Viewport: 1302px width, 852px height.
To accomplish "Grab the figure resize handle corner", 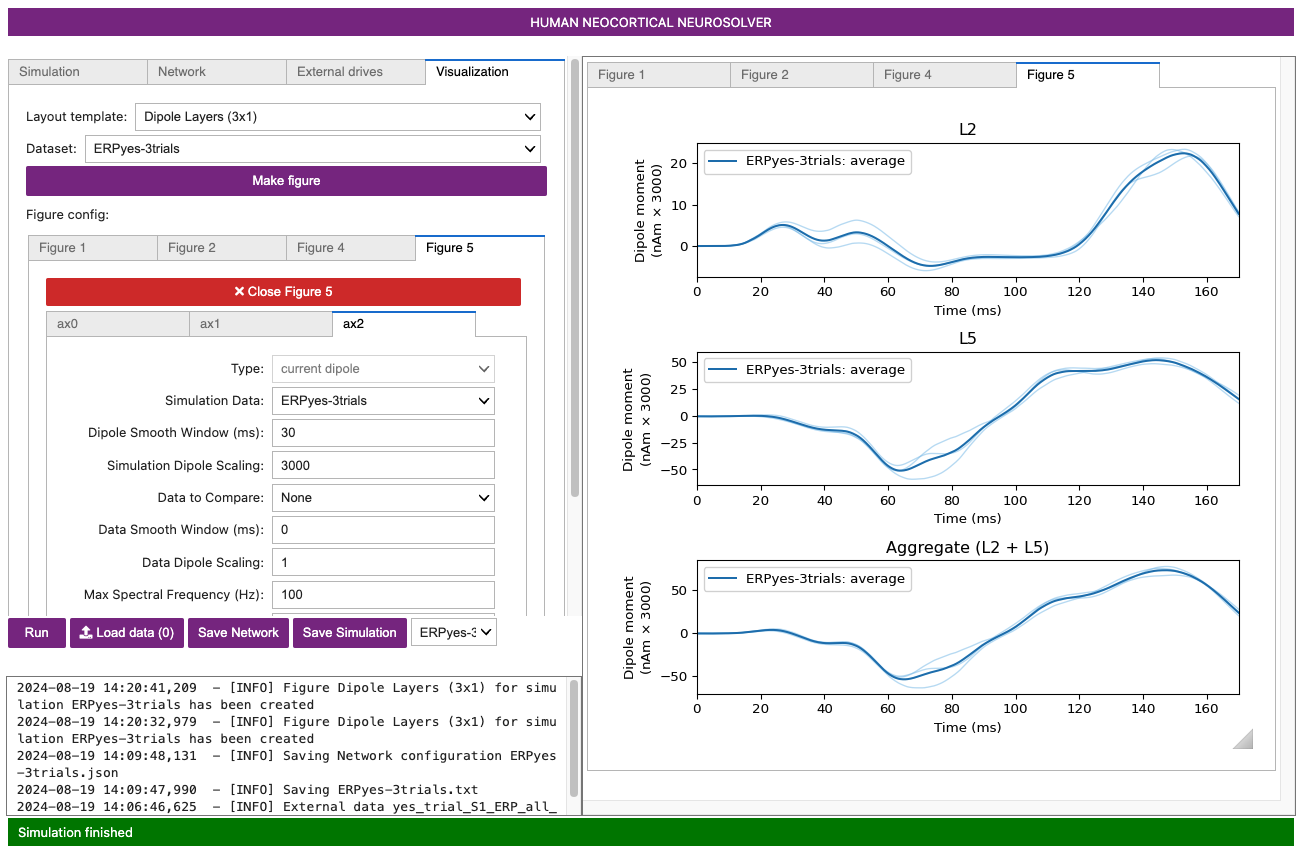I will [1242, 739].
